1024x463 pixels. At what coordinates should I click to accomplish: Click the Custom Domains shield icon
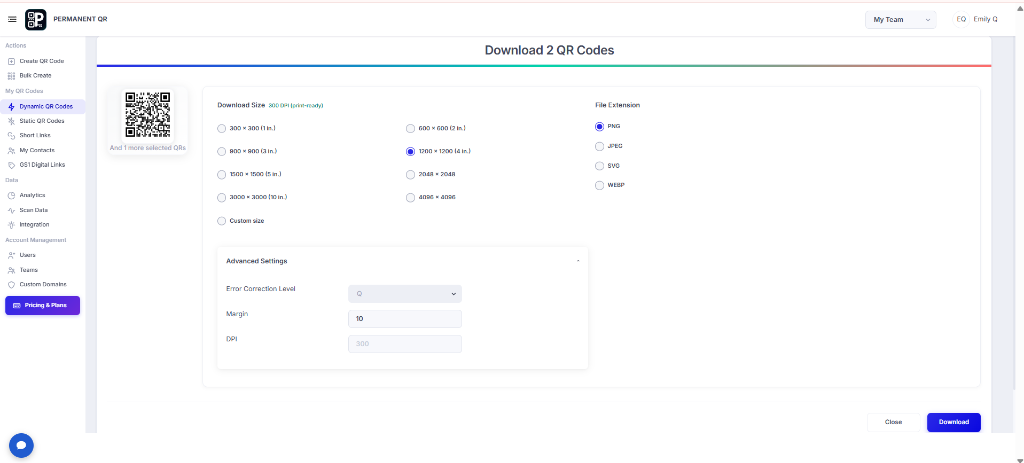coord(11,285)
